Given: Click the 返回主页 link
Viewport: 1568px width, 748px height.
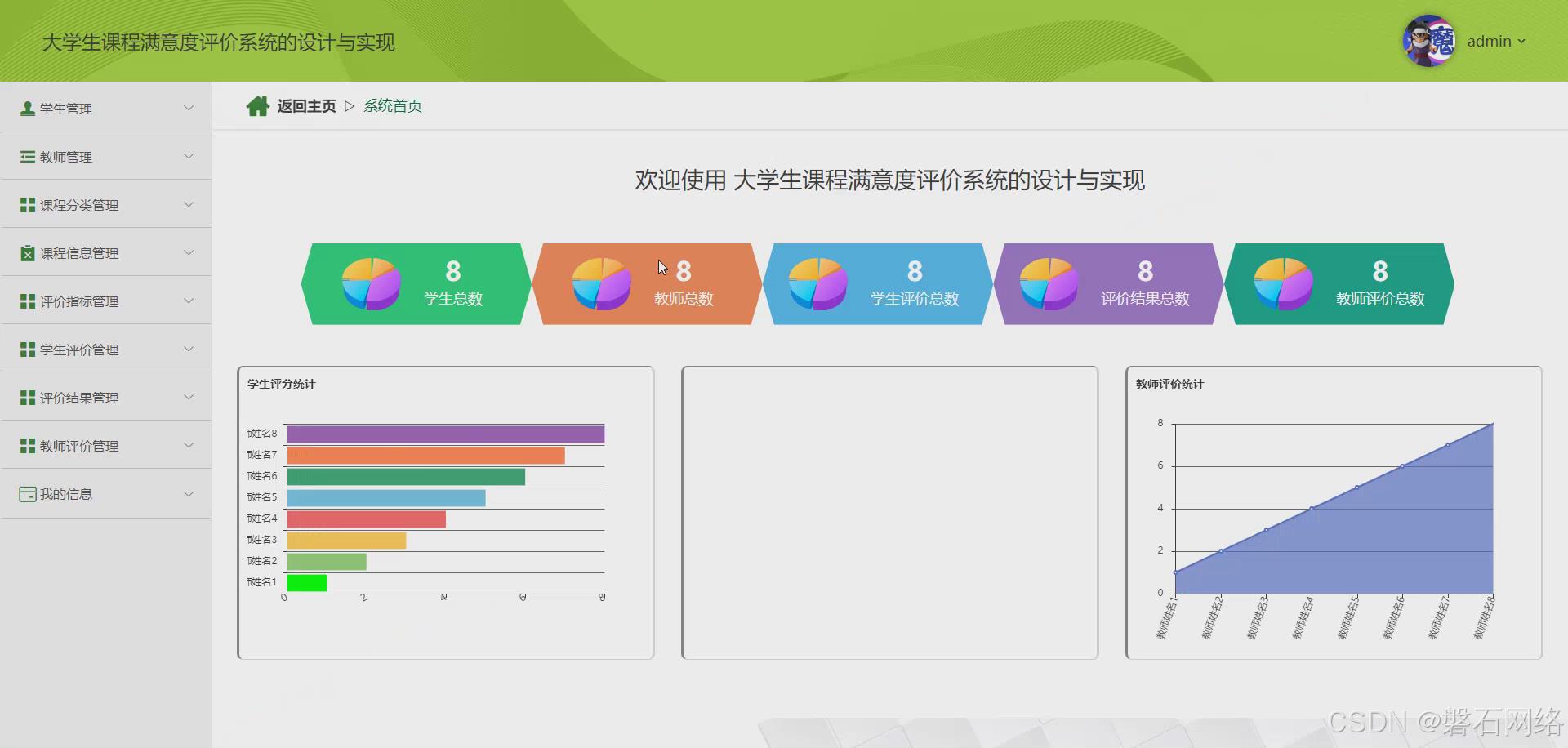Looking at the screenshot, I should pyautogui.click(x=305, y=105).
